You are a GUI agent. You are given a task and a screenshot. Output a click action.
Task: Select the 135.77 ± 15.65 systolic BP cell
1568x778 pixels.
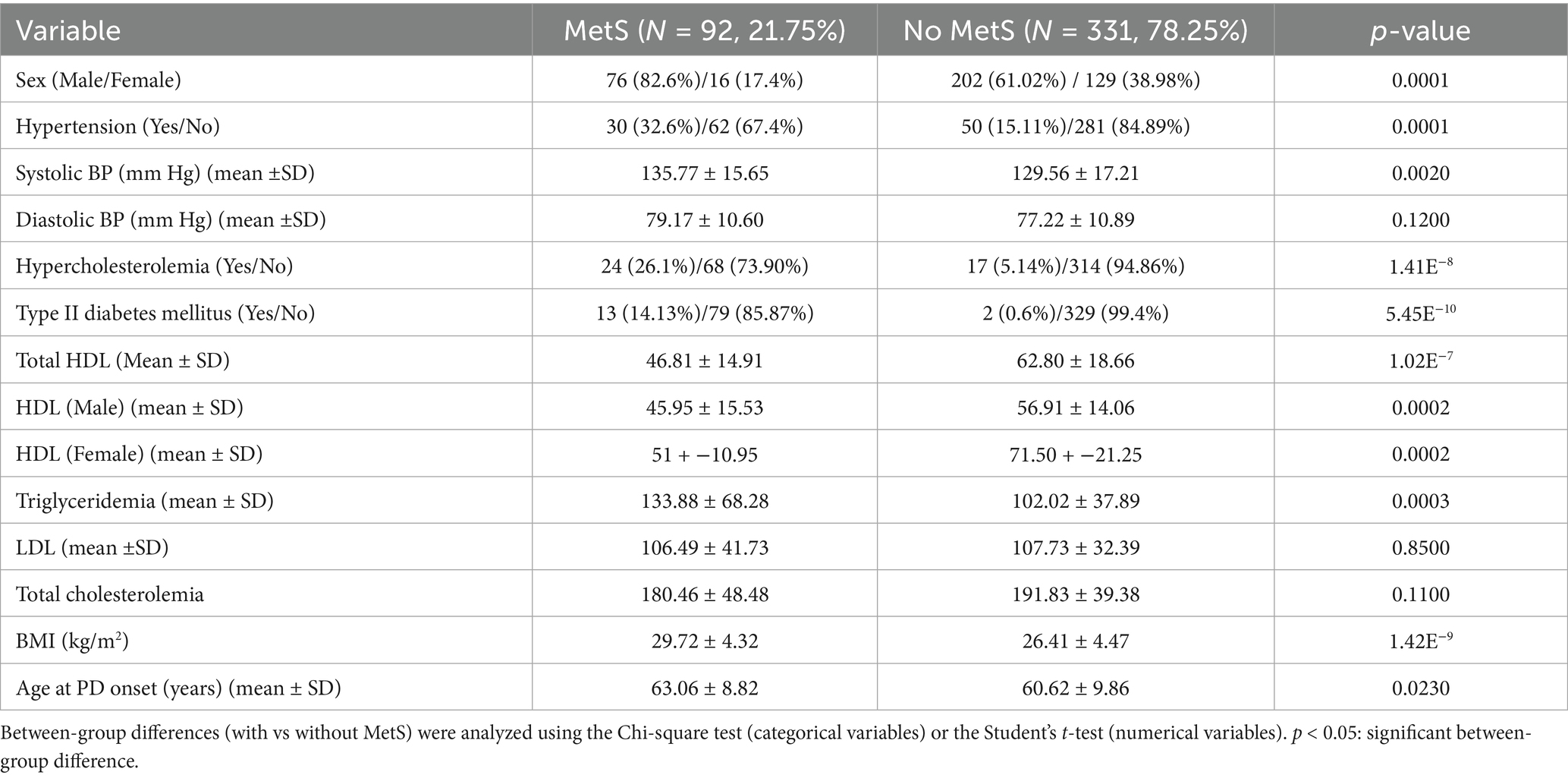pyautogui.click(x=704, y=173)
